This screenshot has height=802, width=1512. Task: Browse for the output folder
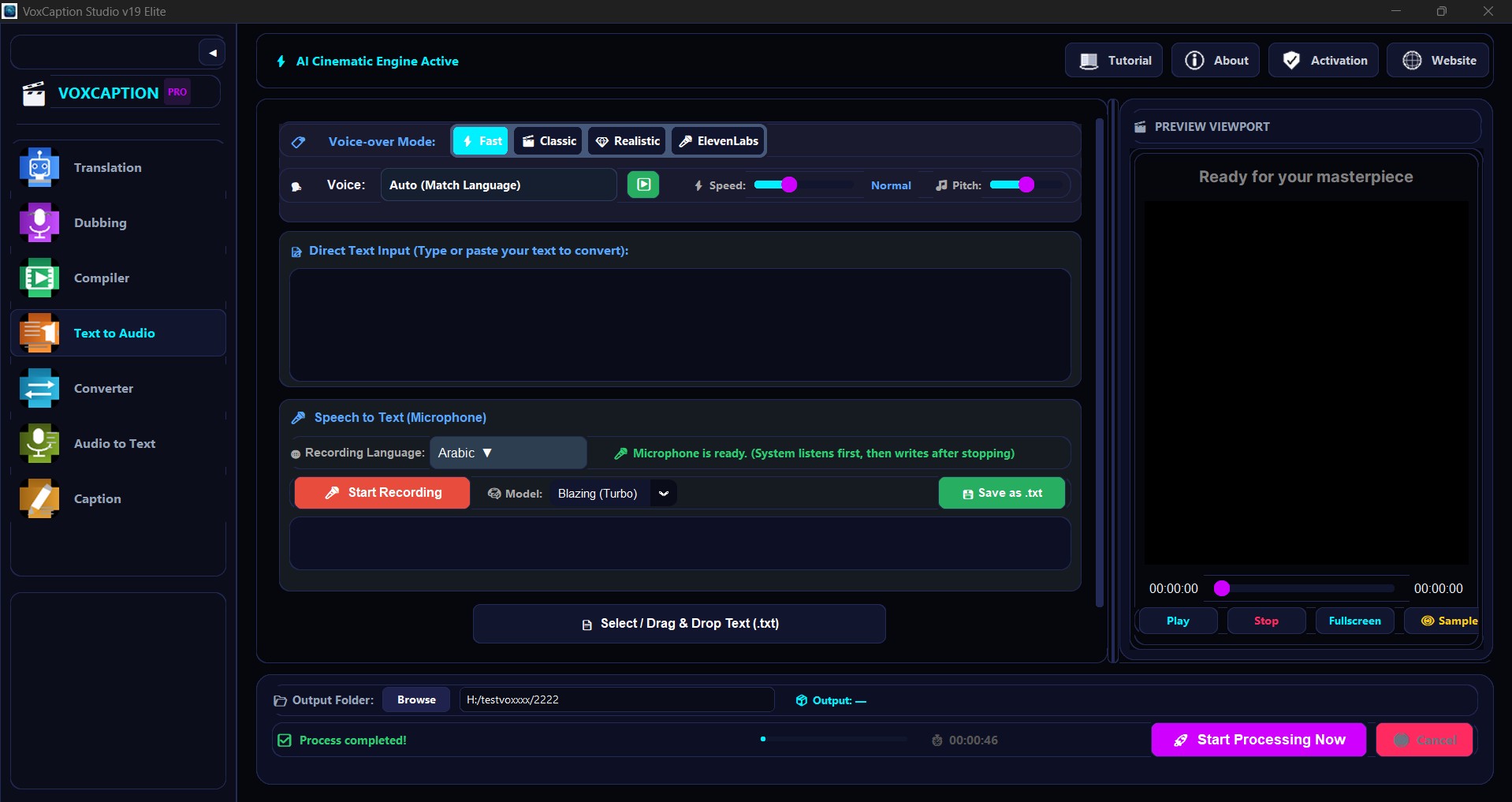tap(416, 699)
